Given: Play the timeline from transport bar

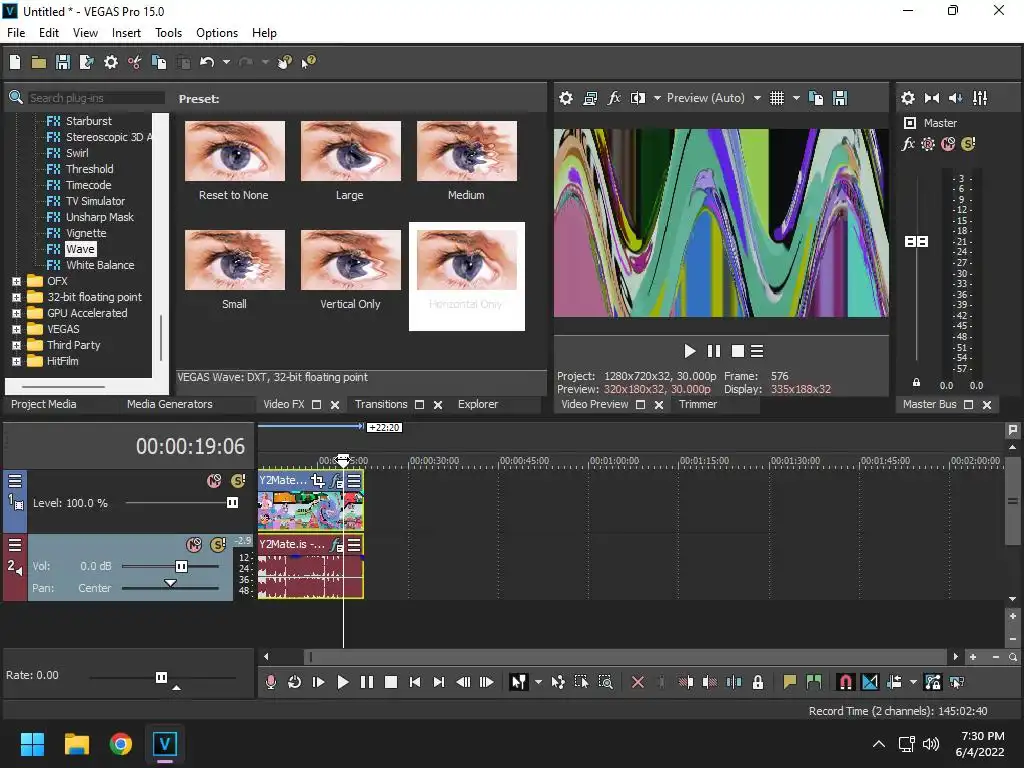Looking at the screenshot, I should pyautogui.click(x=342, y=682).
